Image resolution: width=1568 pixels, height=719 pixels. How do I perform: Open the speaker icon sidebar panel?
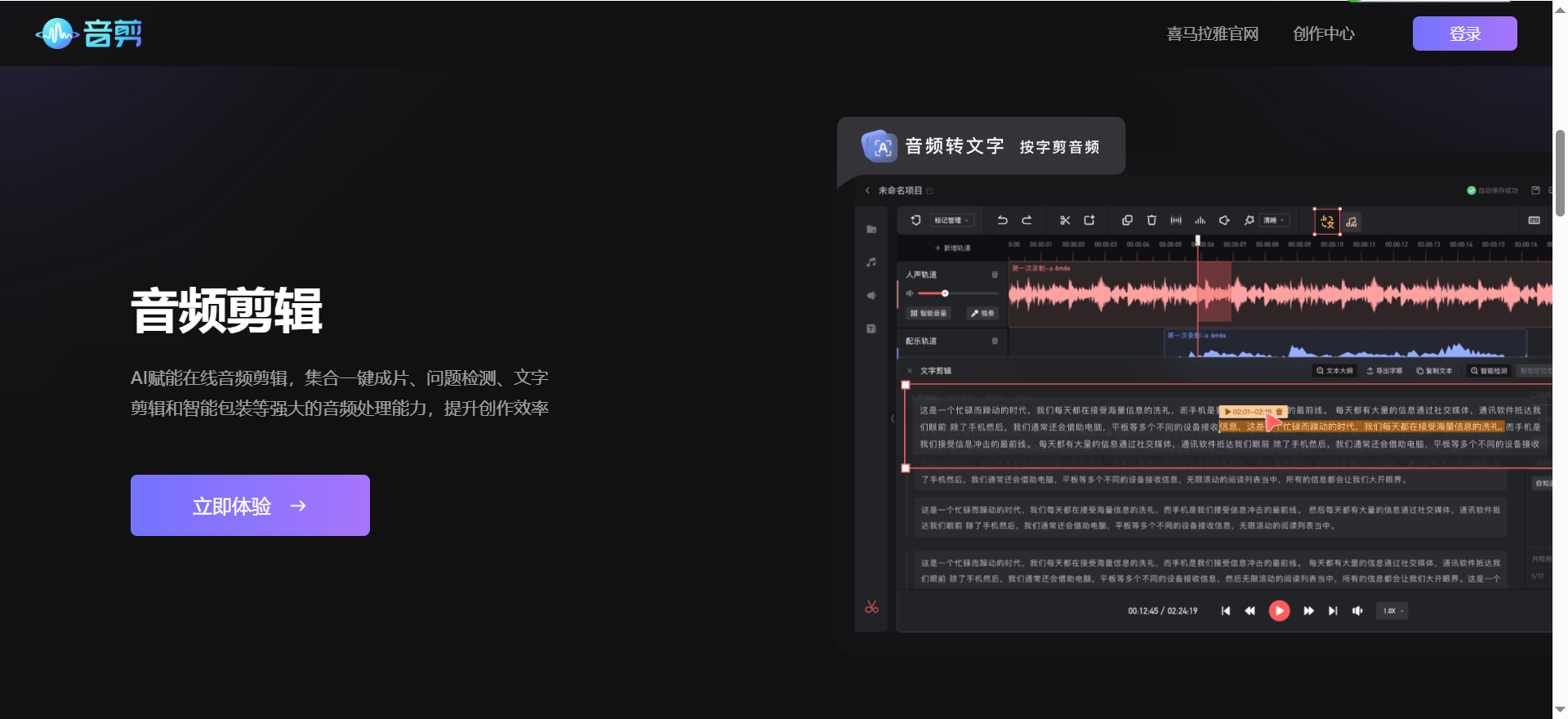pos(871,296)
